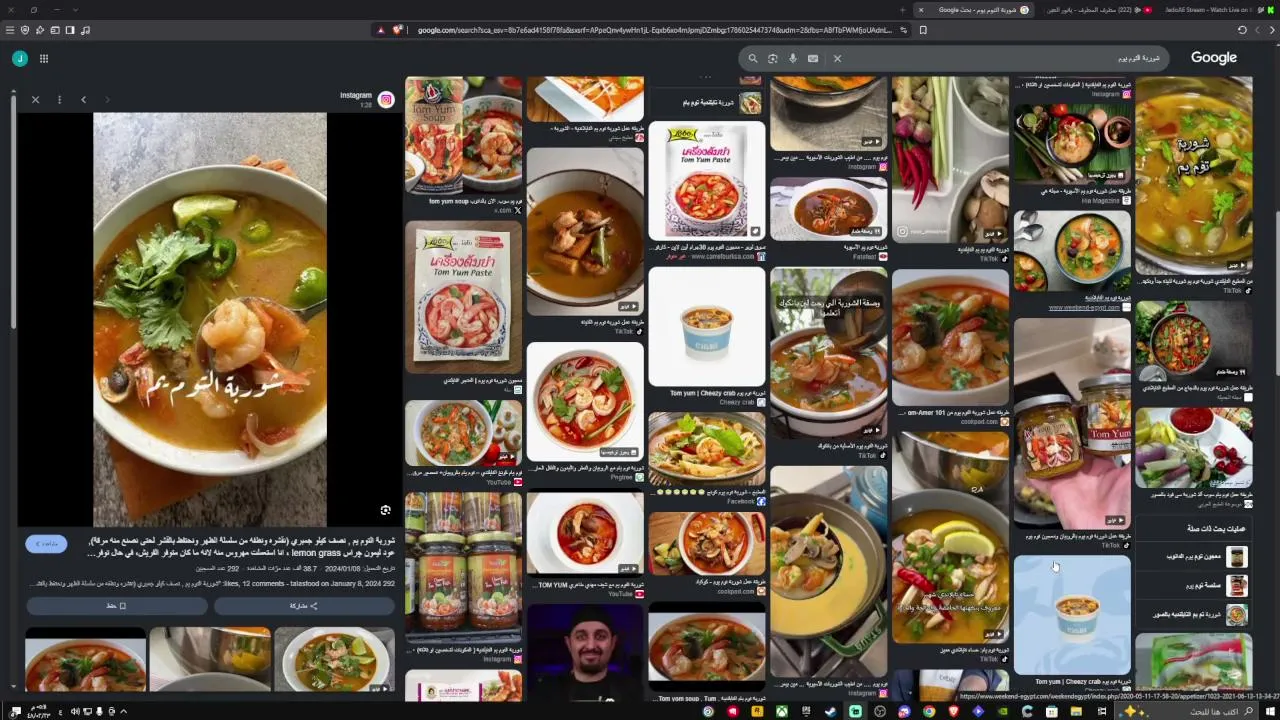The width and height of the screenshot is (1280, 720).
Task: Clear the Google search box text
Action: pyautogui.click(x=837, y=58)
